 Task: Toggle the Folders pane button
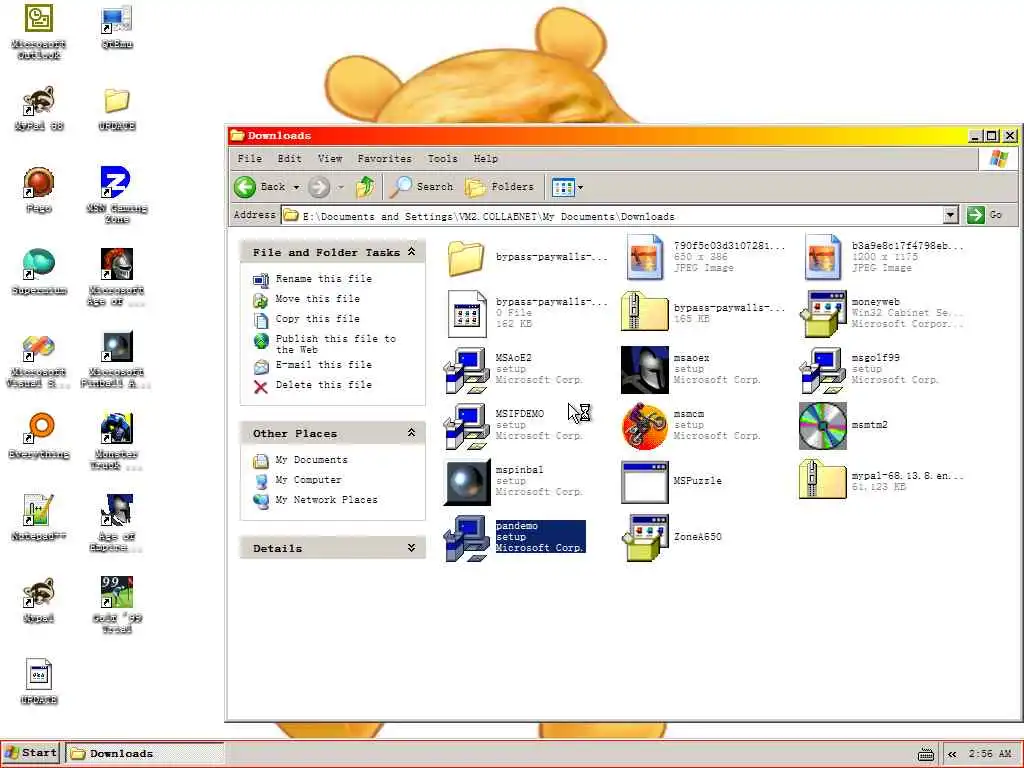tap(500, 187)
